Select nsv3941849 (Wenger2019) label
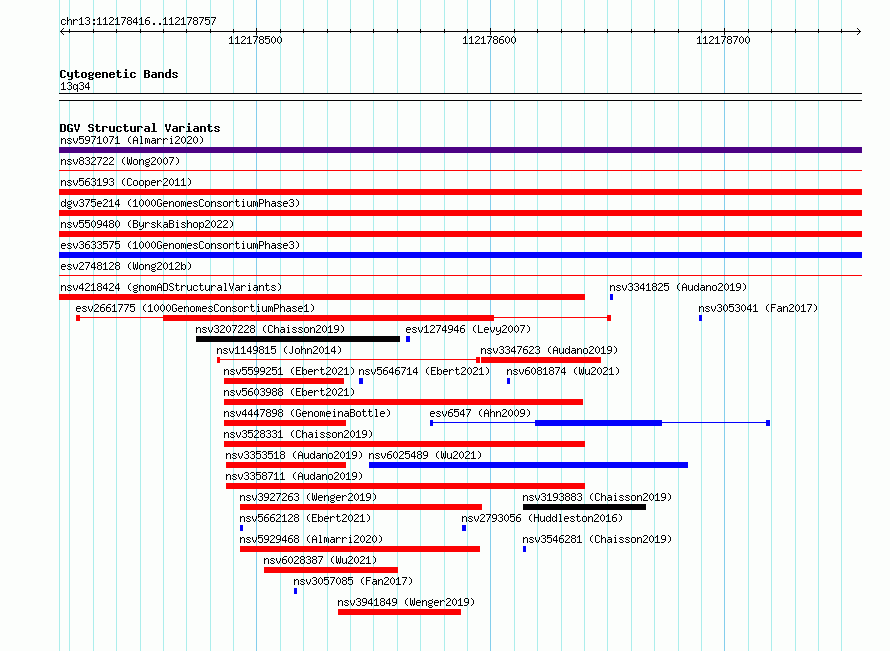Image resolution: width=890 pixels, height=651 pixels. (x=406, y=602)
